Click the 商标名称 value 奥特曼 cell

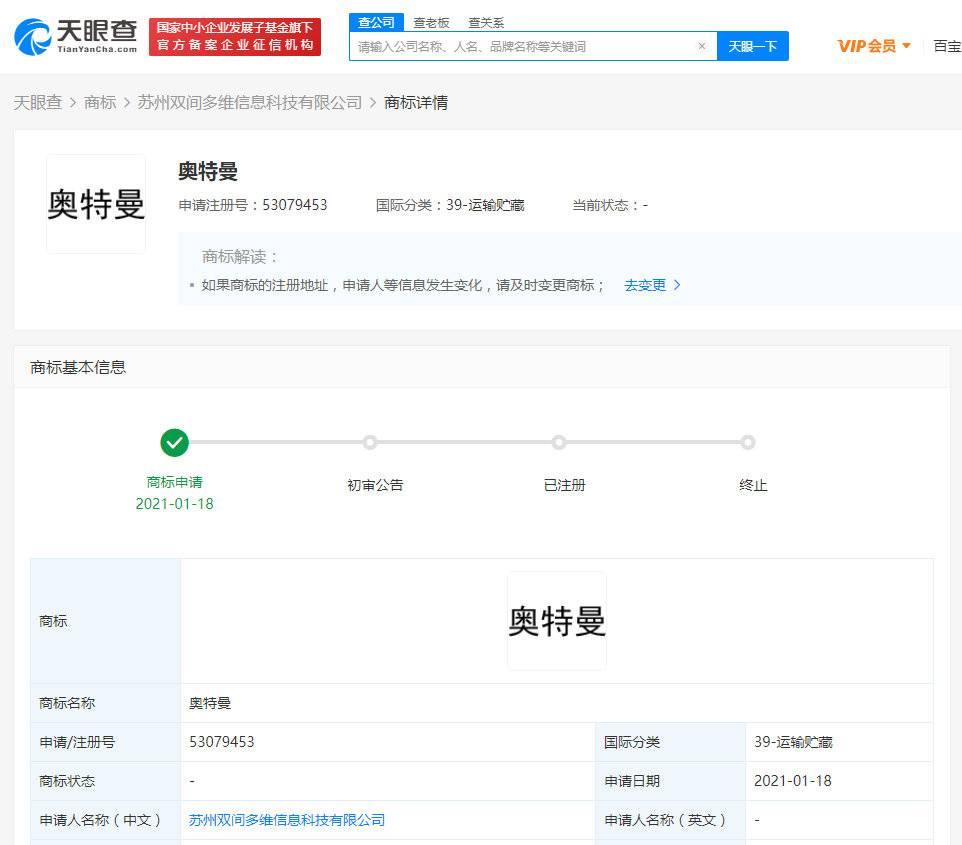(210, 703)
